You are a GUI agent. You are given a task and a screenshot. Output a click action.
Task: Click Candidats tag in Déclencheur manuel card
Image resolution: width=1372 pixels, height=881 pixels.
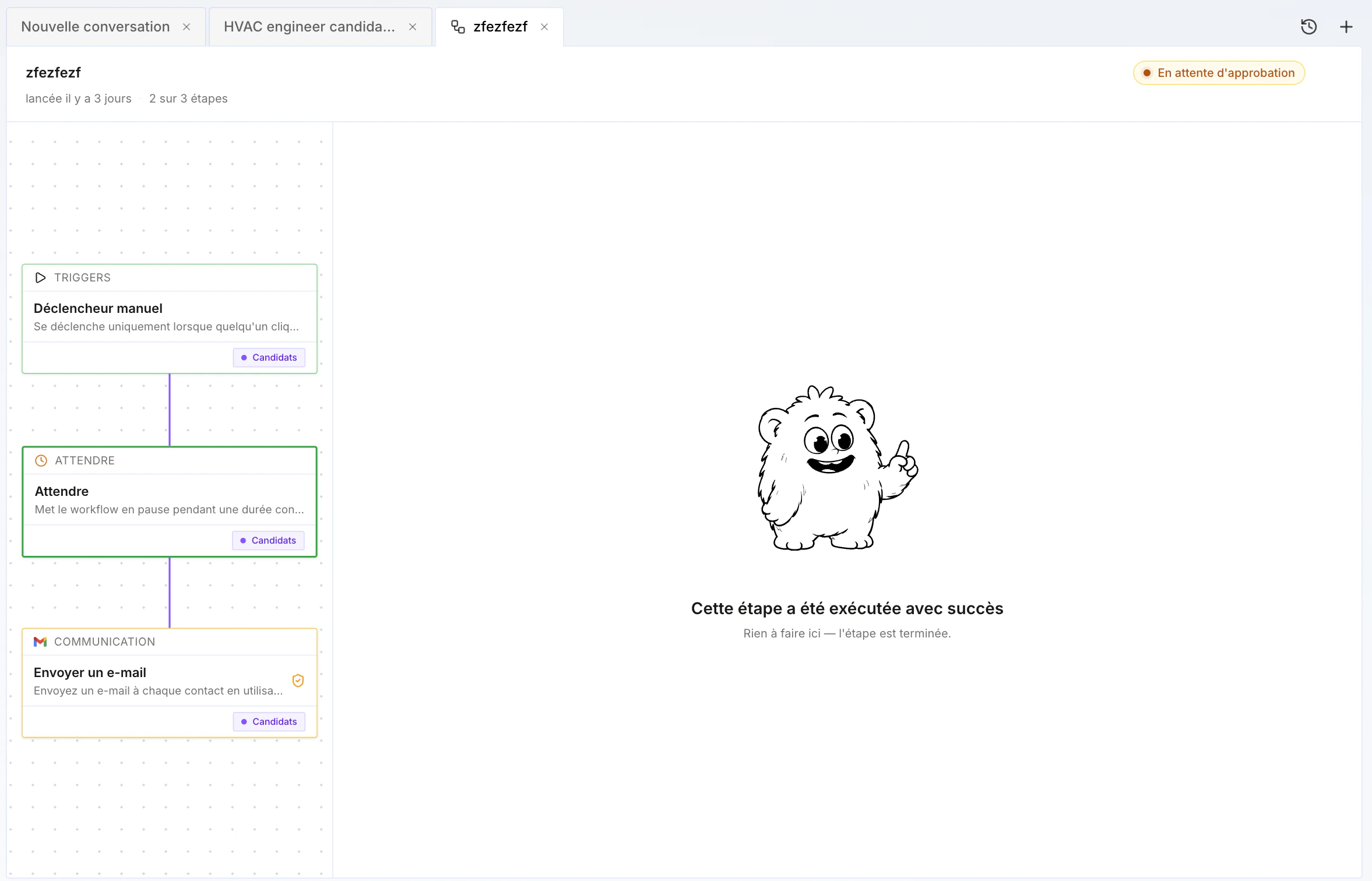tap(269, 357)
